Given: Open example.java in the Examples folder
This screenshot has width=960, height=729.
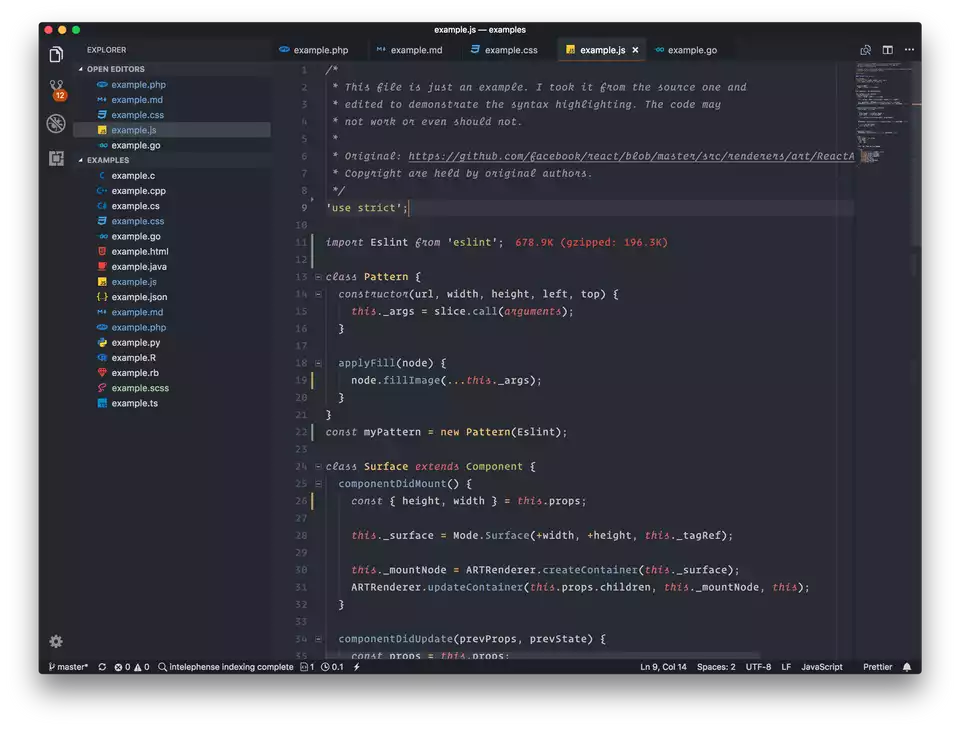Looking at the screenshot, I should point(171,267).
